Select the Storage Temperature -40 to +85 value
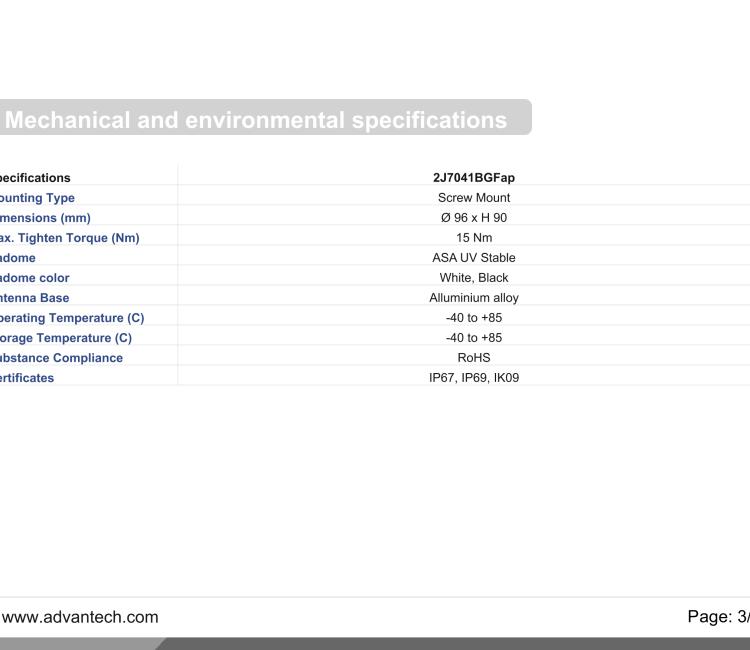The height and width of the screenshot is (650, 750). pos(474,338)
